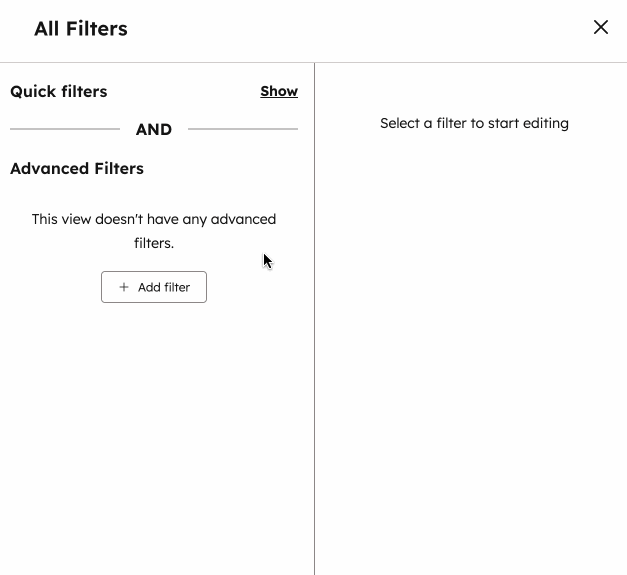Click the header divider under All Filters
The height and width of the screenshot is (575, 627).
click(x=300, y=62)
